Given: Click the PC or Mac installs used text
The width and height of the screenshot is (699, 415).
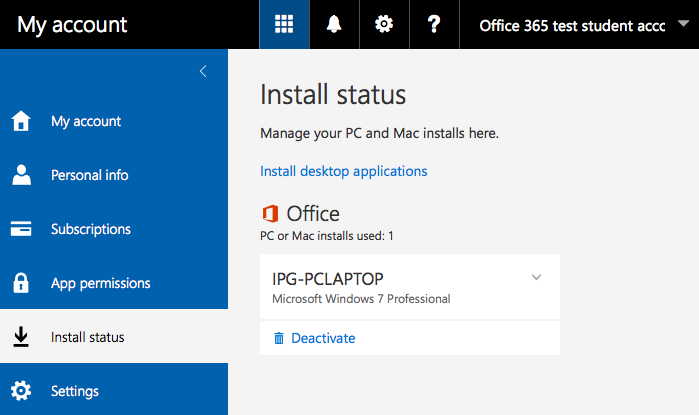Looking at the screenshot, I should pyautogui.click(x=327, y=236).
